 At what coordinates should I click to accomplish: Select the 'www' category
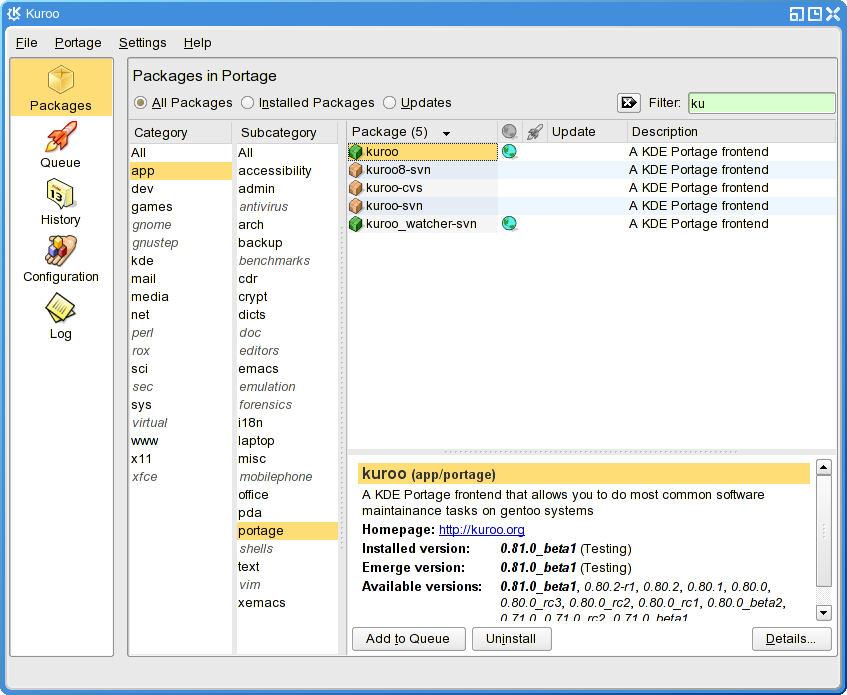(x=180, y=441)
